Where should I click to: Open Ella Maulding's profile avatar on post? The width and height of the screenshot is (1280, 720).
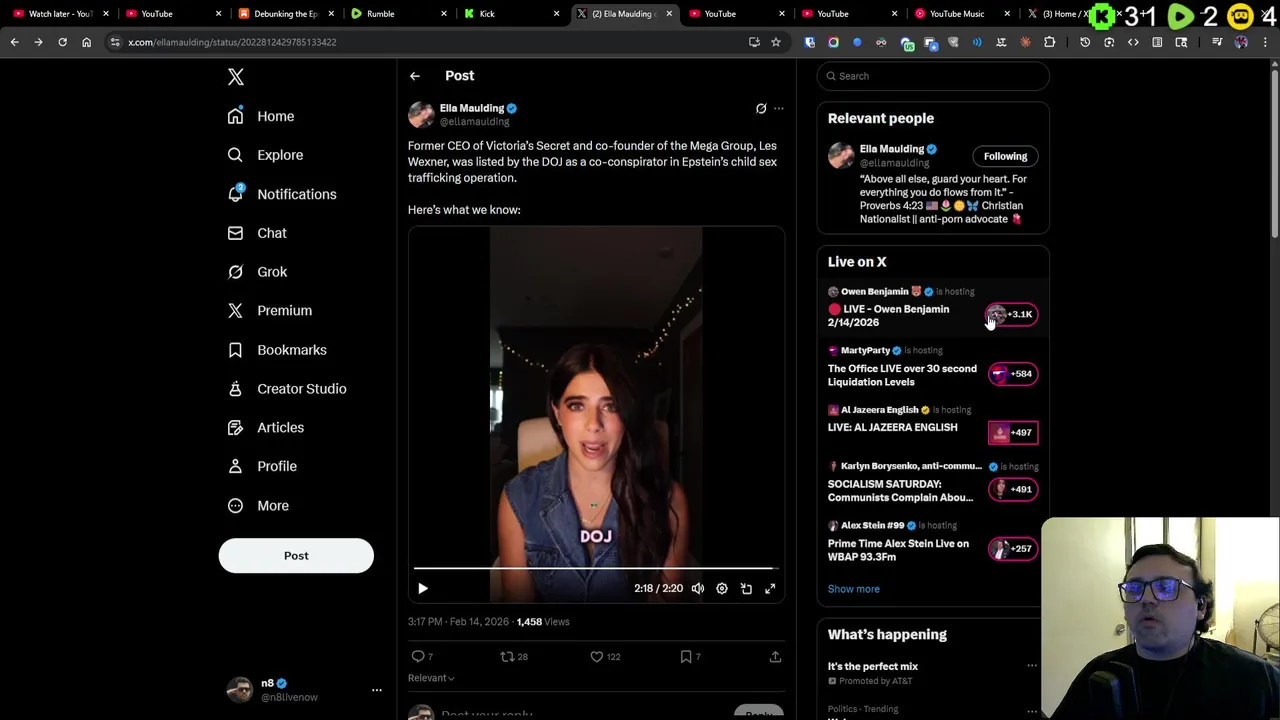click(x=422, y=114)
